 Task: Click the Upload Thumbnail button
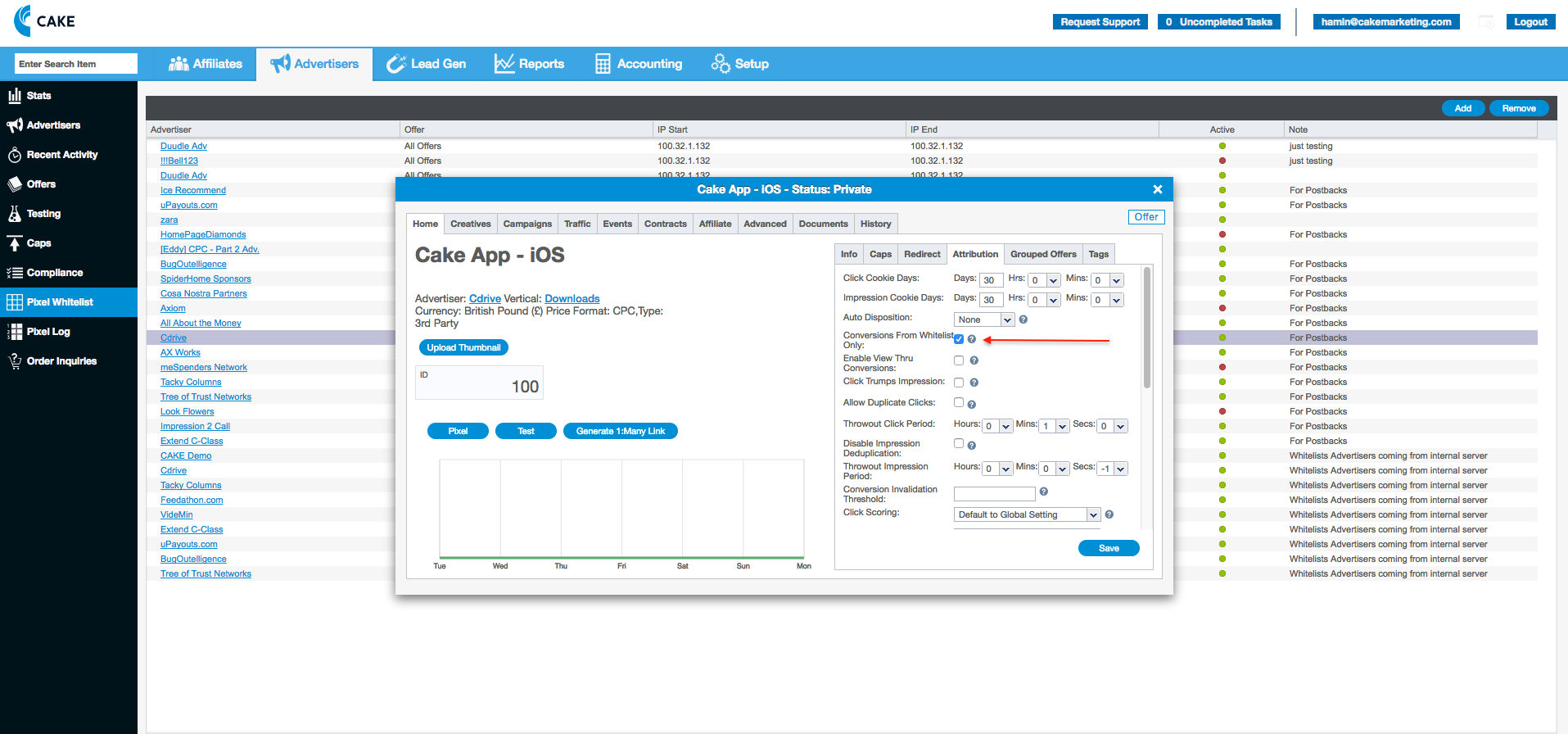pyautogui.click(x=463, y=347)
